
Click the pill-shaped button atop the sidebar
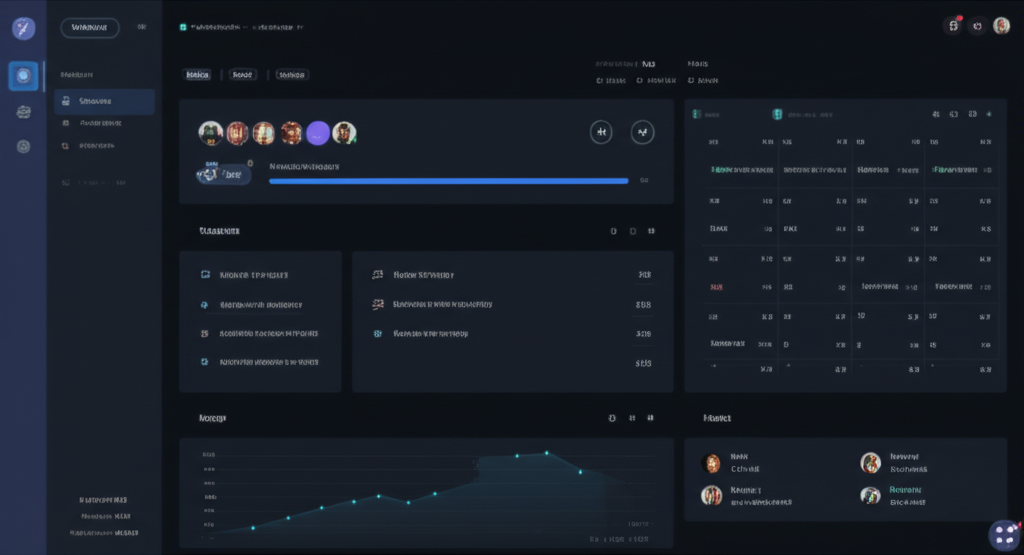point(90,28)
